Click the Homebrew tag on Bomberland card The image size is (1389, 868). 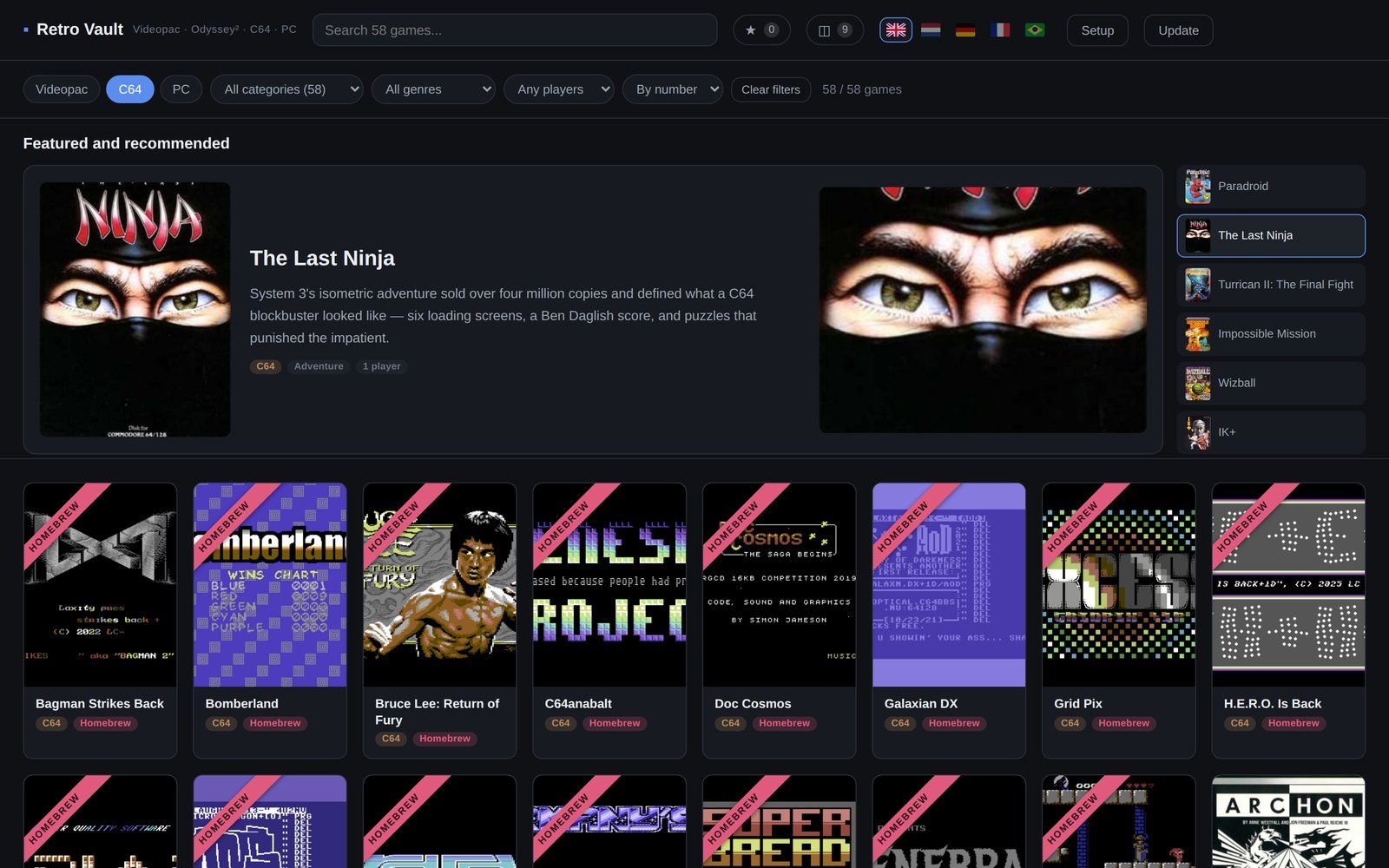click(x=275, y=723)
